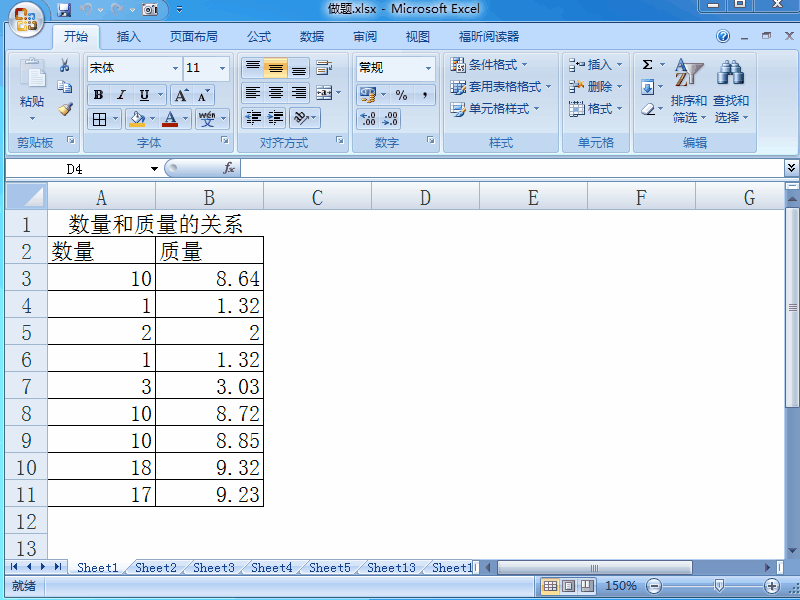This screenshot has width=800, height=600.
Task: Apply percent style from the Number group
Action: point(404,95)
